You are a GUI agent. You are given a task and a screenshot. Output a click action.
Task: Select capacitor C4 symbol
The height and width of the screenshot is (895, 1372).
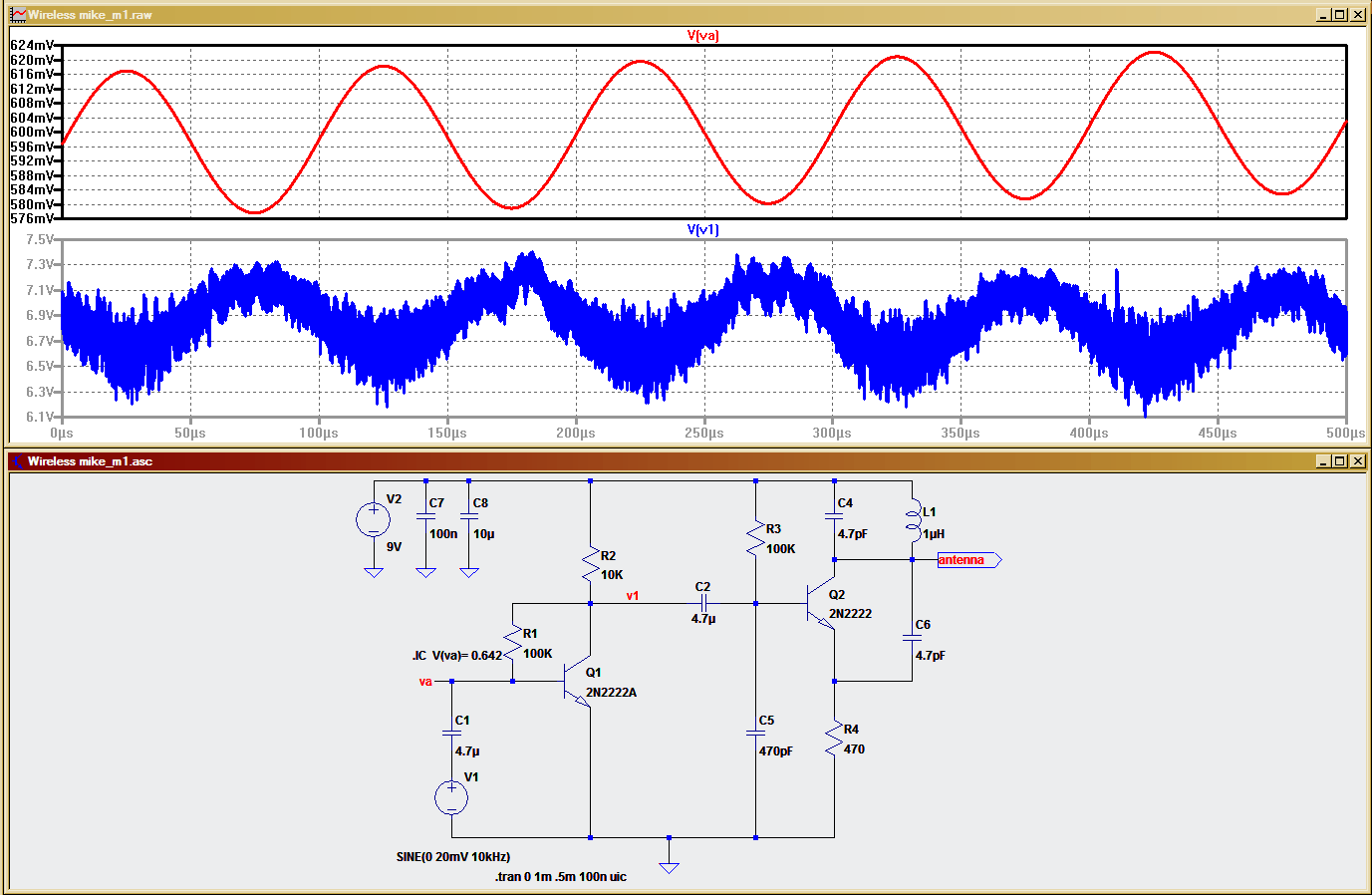[834, 516]
